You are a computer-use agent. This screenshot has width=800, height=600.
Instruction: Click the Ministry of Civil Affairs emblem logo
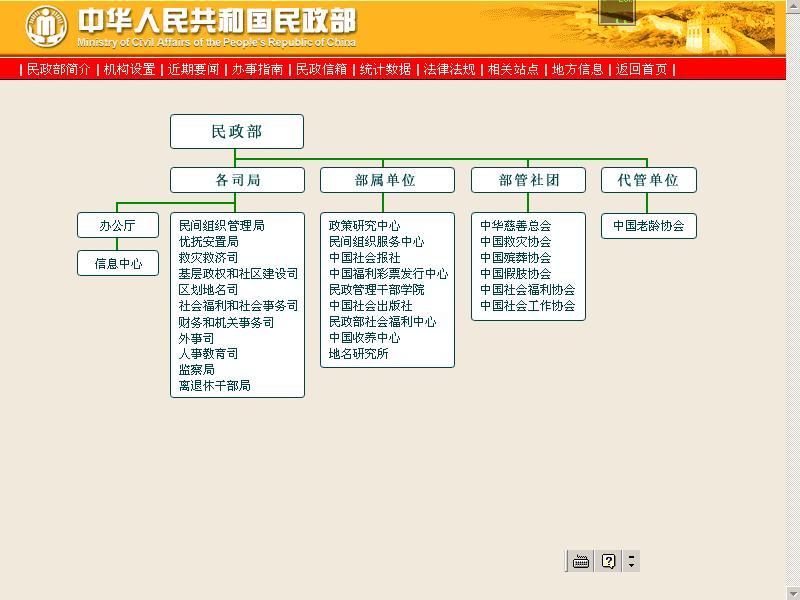tap(46, 26)
